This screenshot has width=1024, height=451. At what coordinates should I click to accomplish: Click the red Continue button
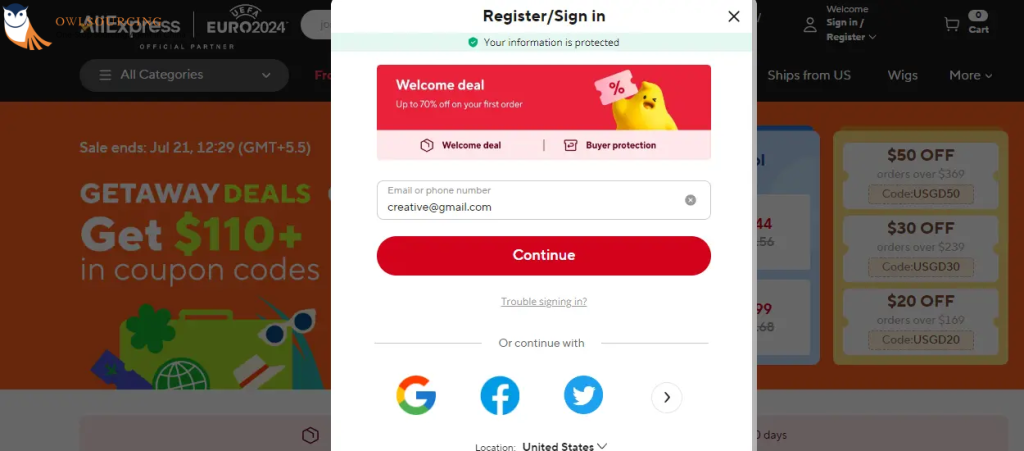pyautogui.click(x=543, y=255)
